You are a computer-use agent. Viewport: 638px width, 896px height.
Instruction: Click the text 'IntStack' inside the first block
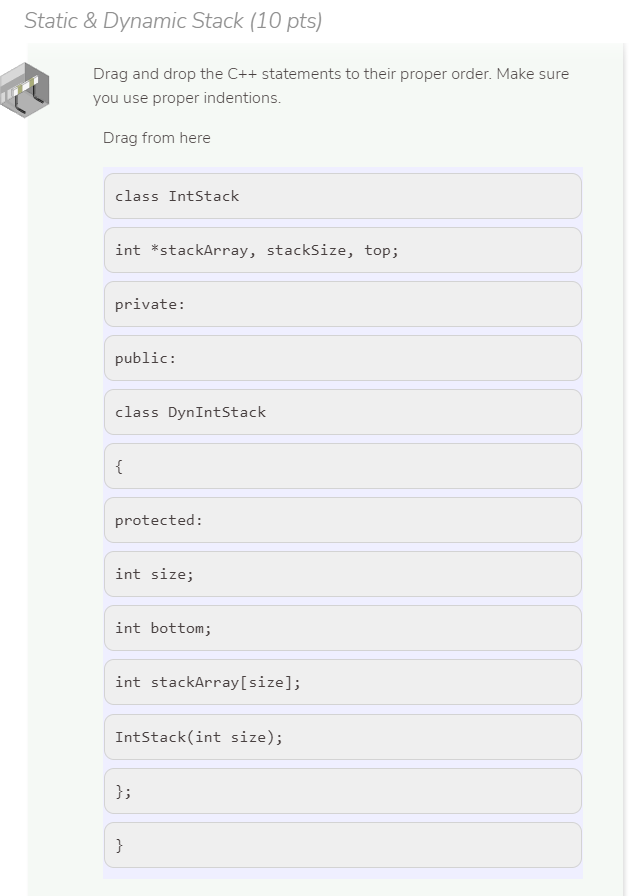pyautogui.click(x=204, y=196)
